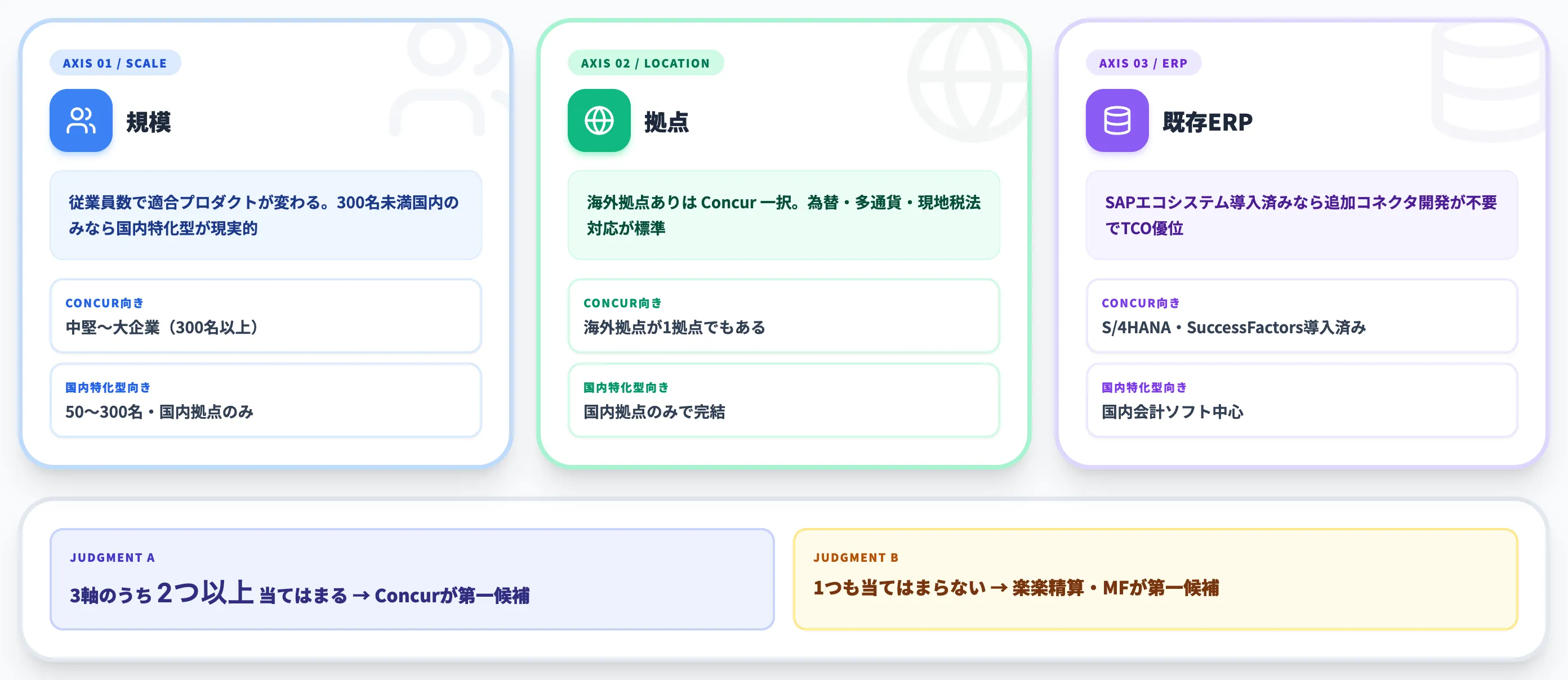Image resolution: width=1568 pixels, height=680 pixels.
Task: Click the 国内拠点のみで完結 box
Action: tap(784, 401)
